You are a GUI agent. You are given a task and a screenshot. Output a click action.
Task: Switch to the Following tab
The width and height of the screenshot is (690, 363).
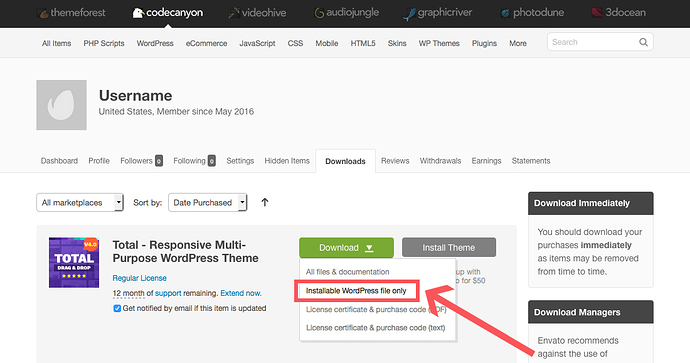coord(195,161)
